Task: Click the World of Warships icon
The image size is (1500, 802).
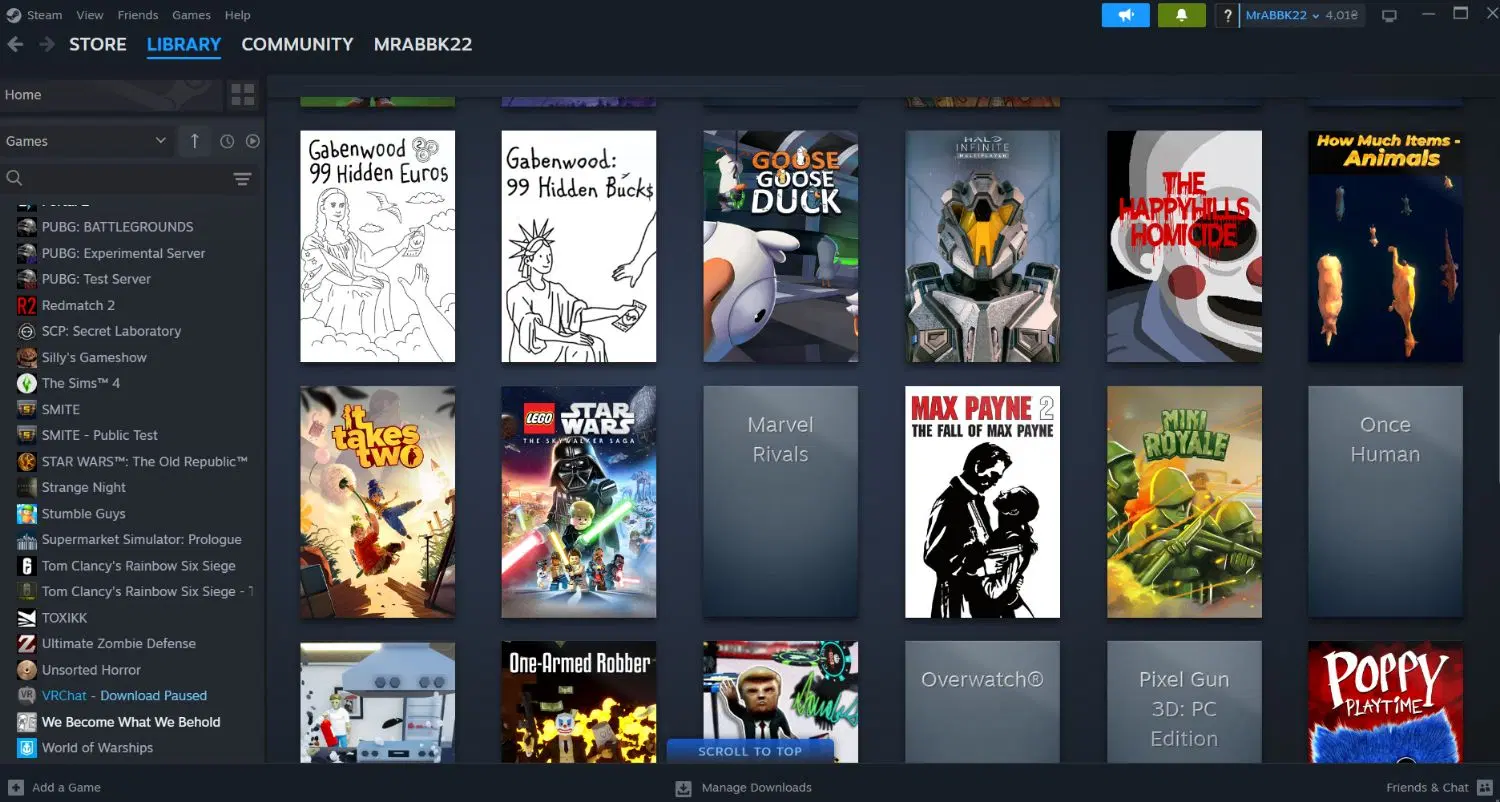Action: point(27,747)
